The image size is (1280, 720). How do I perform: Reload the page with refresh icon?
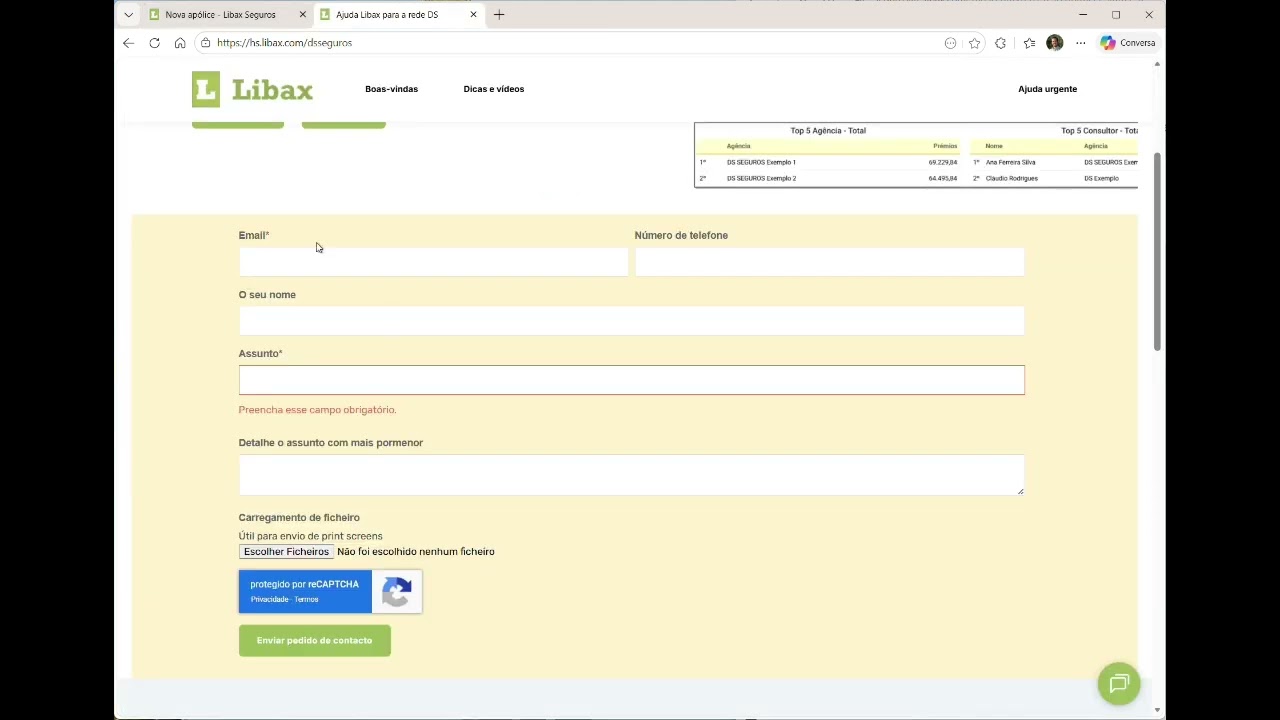(x=154, y=43)
